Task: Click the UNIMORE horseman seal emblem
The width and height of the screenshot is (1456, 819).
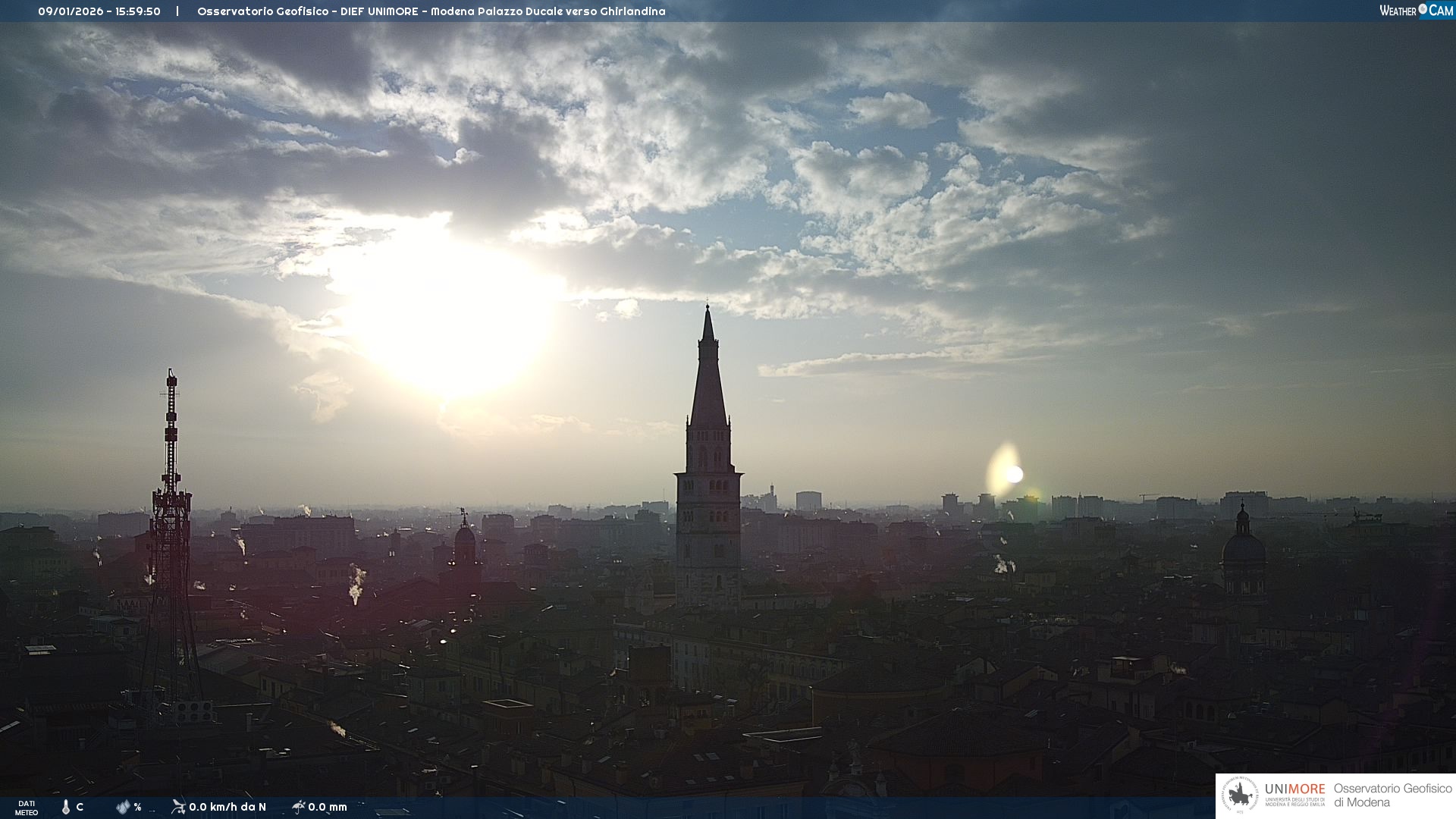Action: click(1241, 795)
